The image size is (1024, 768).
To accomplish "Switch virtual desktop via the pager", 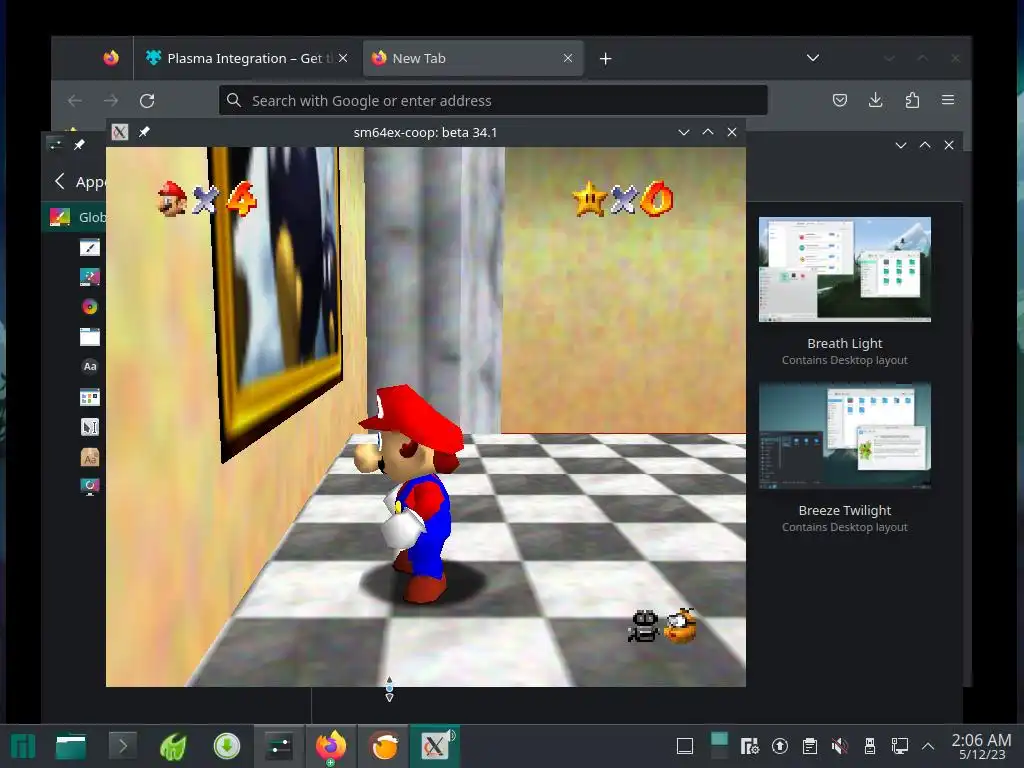I will [x=719, y=746].
